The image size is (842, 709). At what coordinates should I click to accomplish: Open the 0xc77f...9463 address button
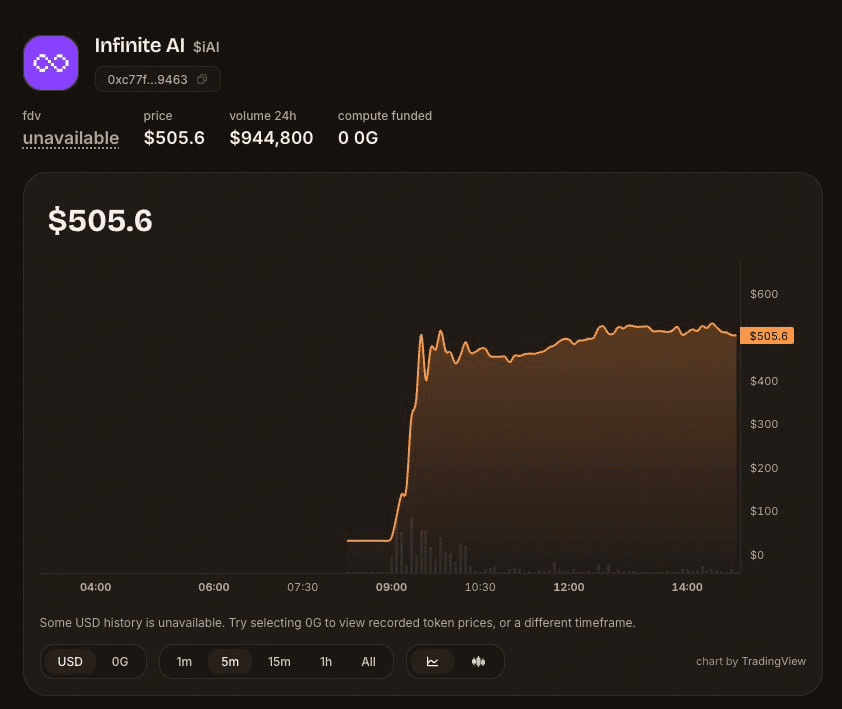click(x=157, y=79)
